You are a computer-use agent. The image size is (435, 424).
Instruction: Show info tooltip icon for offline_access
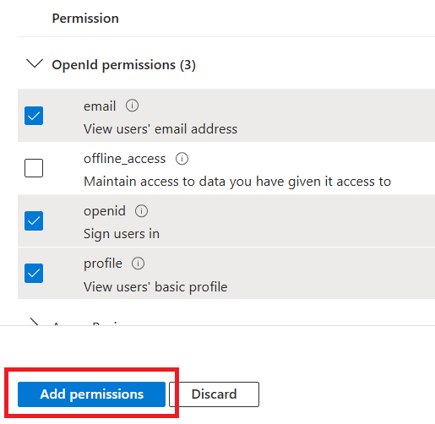pyautogui.click(x=182, y=159)
